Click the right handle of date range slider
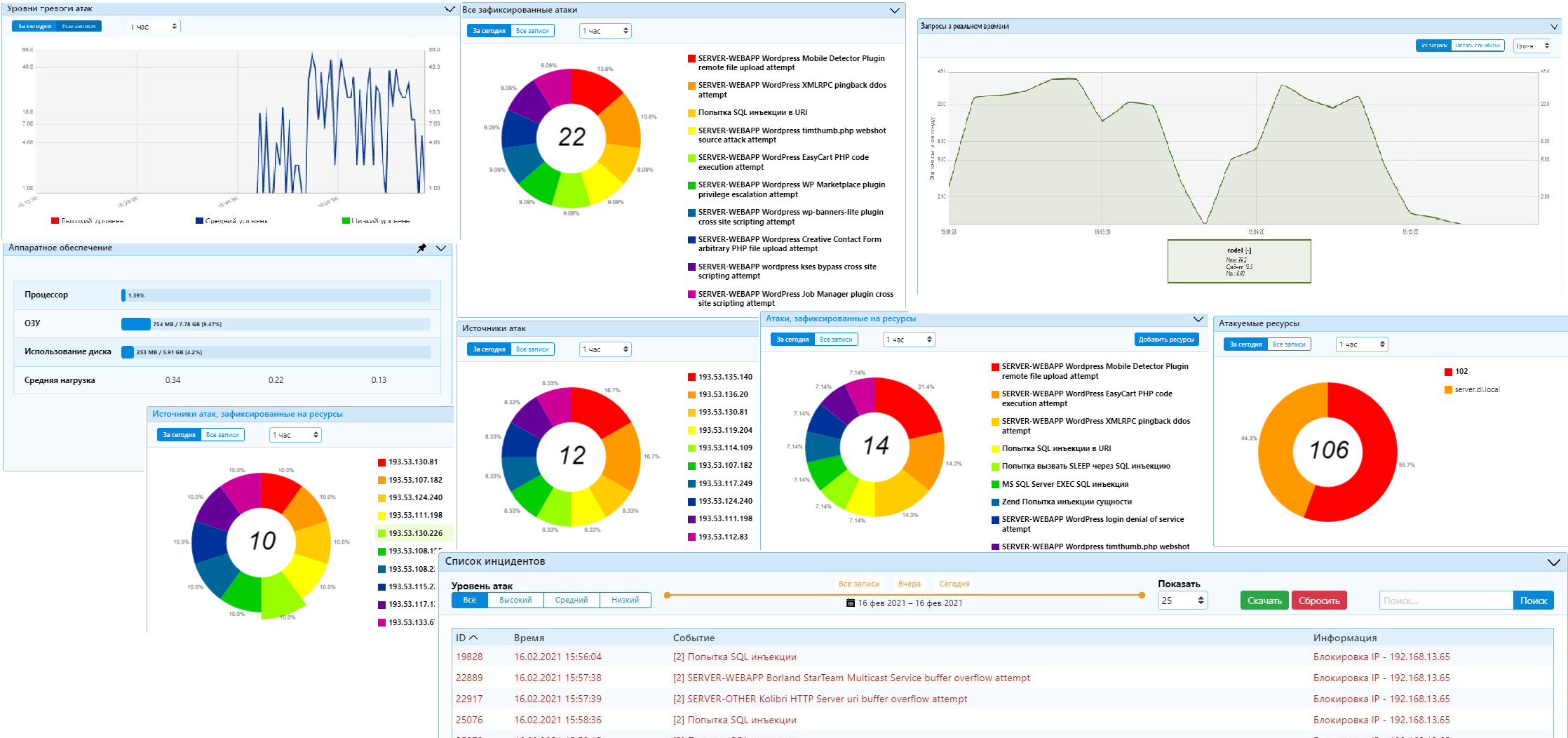Screen dimensions: 1568x738 click(1142, 595)
